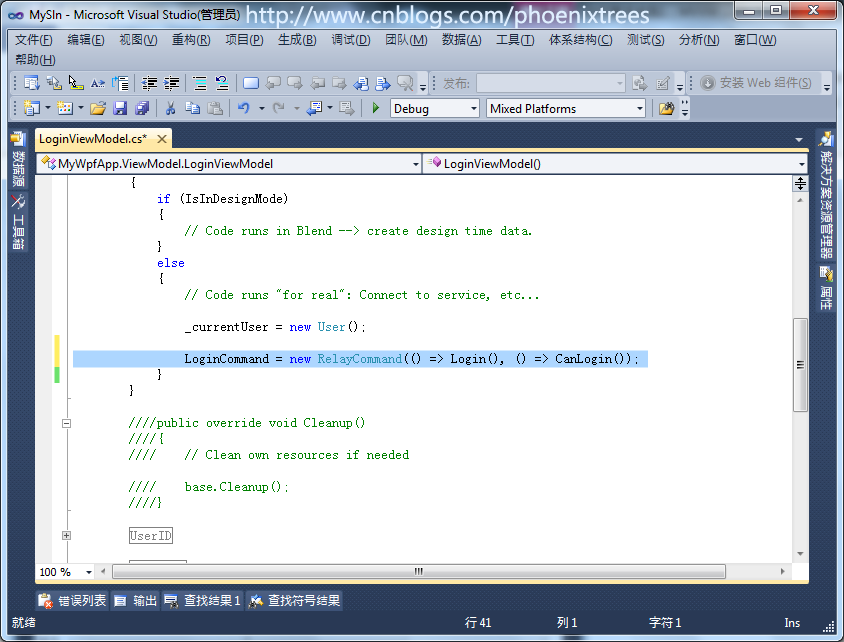Viewport: 844px width, 642px height.
Task: Click the Display Parameter Info toolbar icon
Action: point(54,83)
